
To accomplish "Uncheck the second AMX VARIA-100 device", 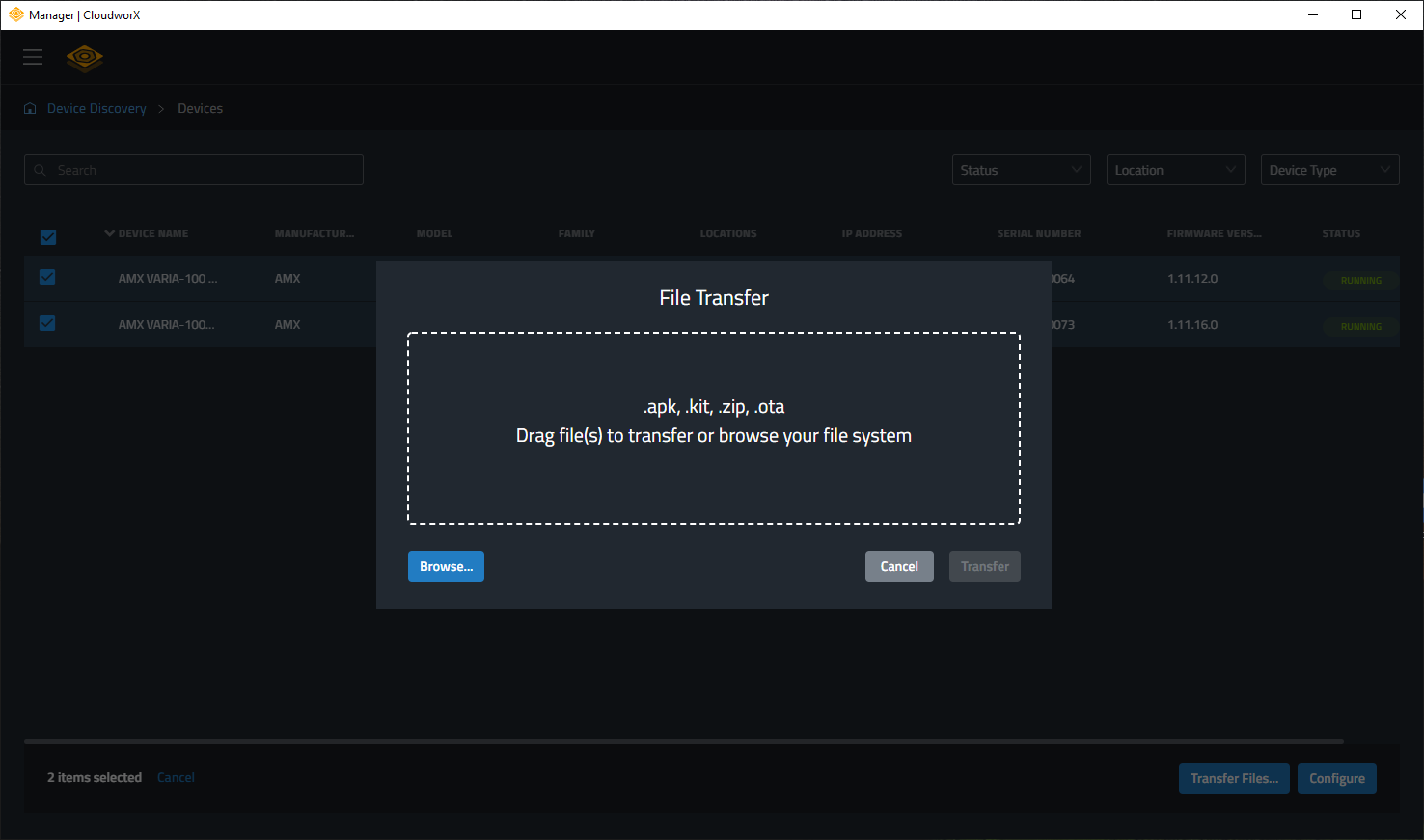I will 47,324.
